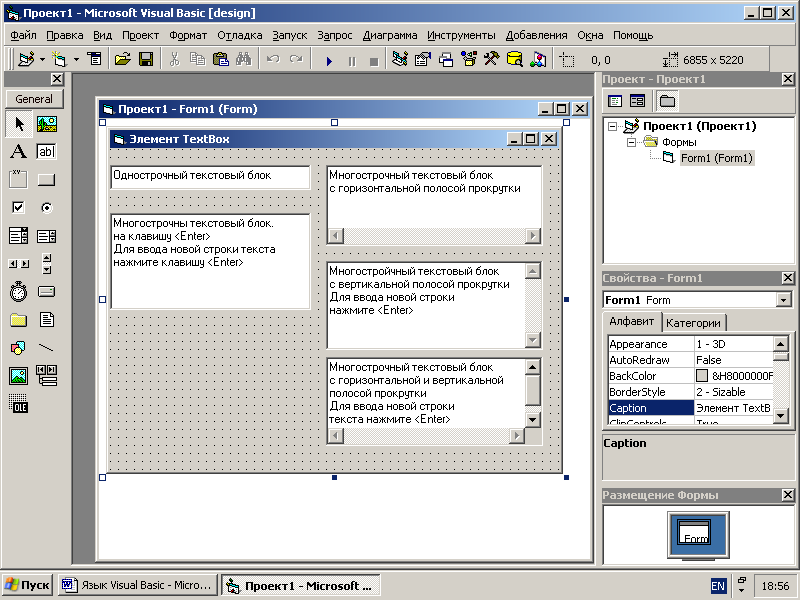This screenshot has height=600, width=800.
Task: Click the Find binoculars icon
Action: click(x=243, y=60)
